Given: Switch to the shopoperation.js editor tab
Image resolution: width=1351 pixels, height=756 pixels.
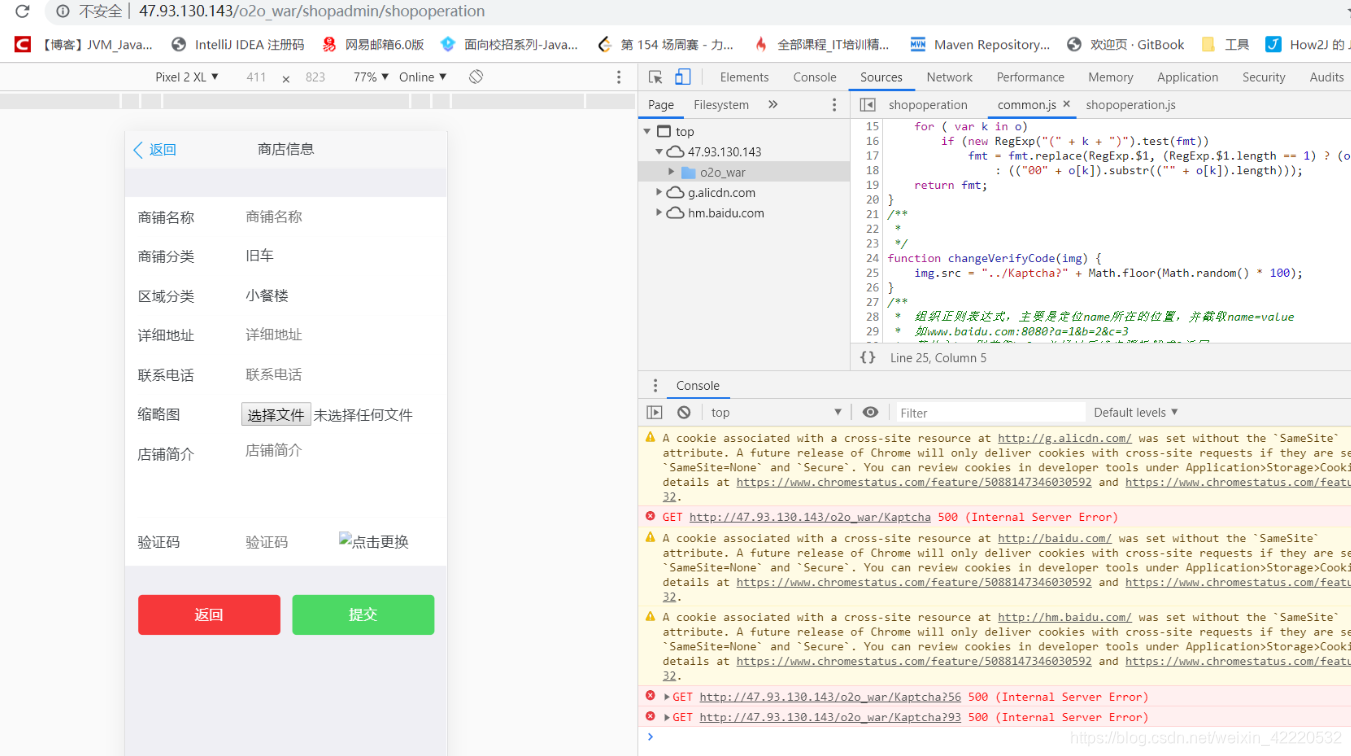Looking at the screenshot, I should click(1130, 104).
